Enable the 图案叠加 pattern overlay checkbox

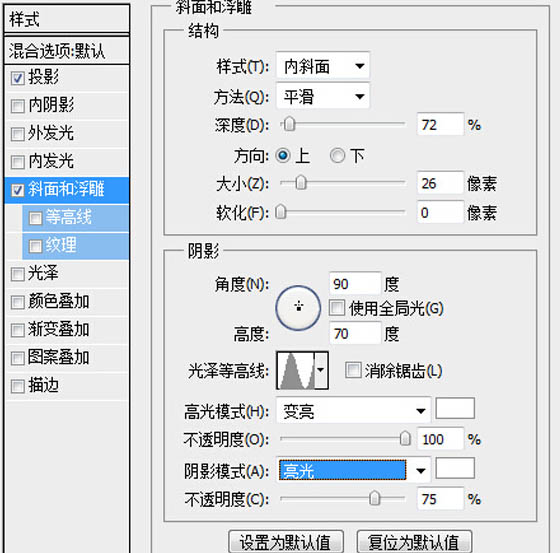point(17,358)
